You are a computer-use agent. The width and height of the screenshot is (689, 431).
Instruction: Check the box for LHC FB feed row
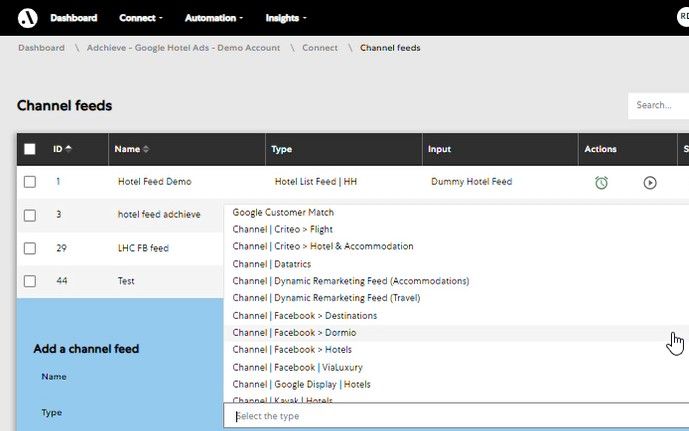[x=29, y=248]
